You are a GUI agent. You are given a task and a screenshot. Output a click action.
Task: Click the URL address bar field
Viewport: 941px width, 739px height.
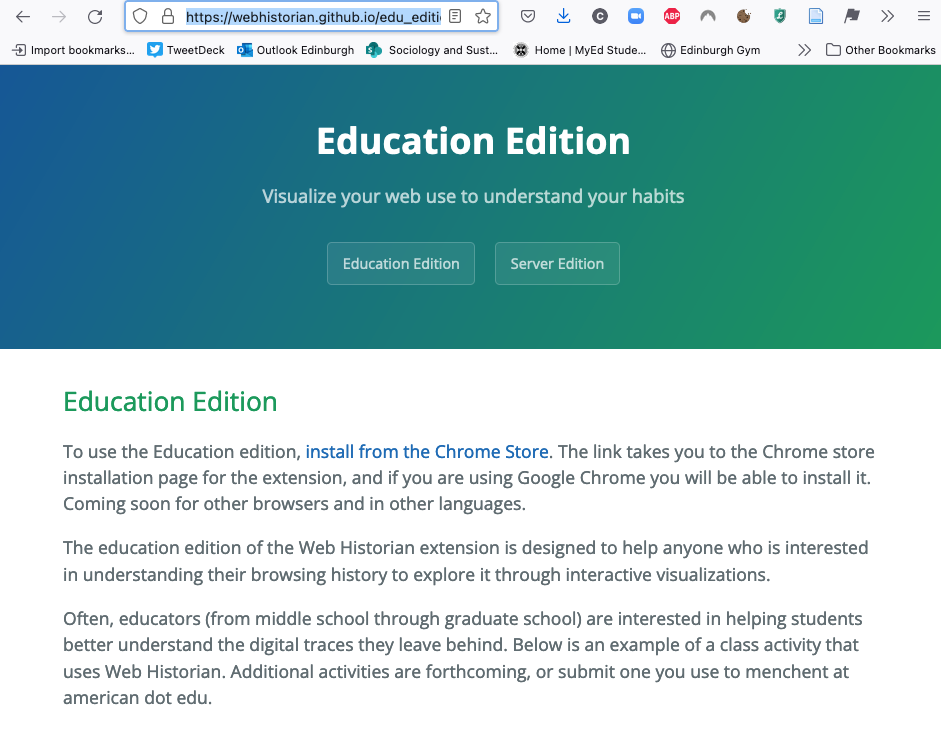click(313, 17)
